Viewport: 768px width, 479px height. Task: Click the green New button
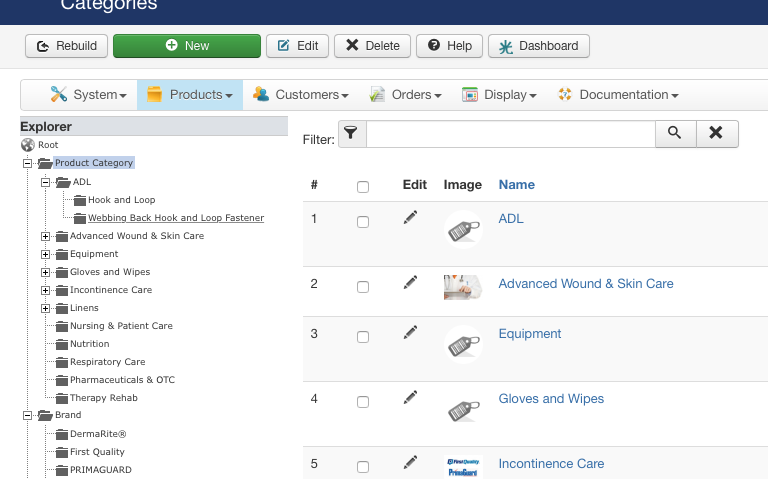pyautogui.click(x=187, y=46)
